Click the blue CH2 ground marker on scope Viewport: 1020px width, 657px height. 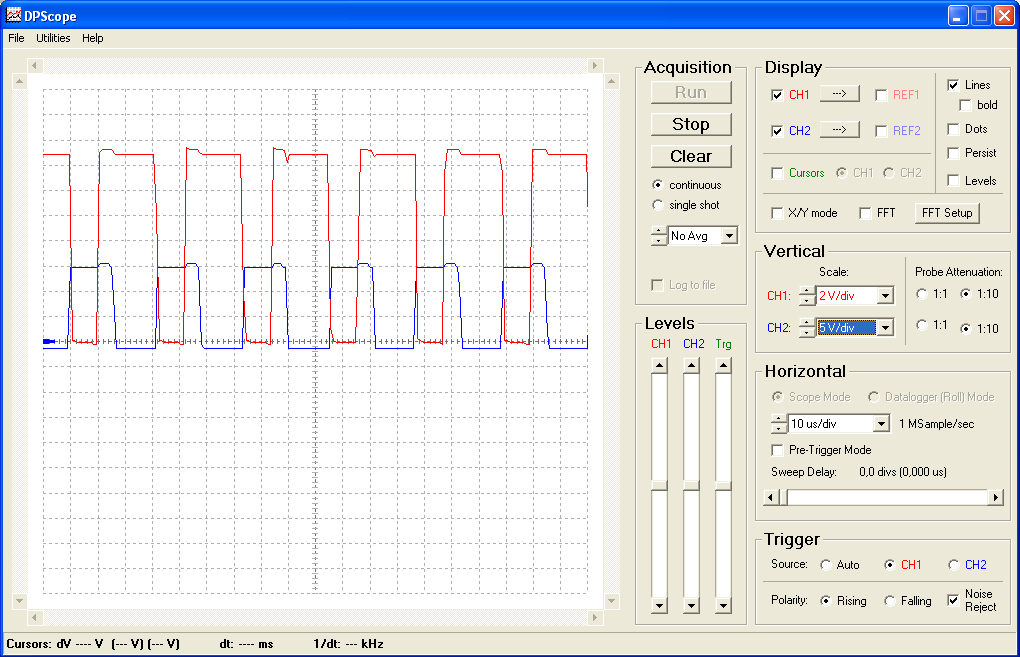pos(49,341)
